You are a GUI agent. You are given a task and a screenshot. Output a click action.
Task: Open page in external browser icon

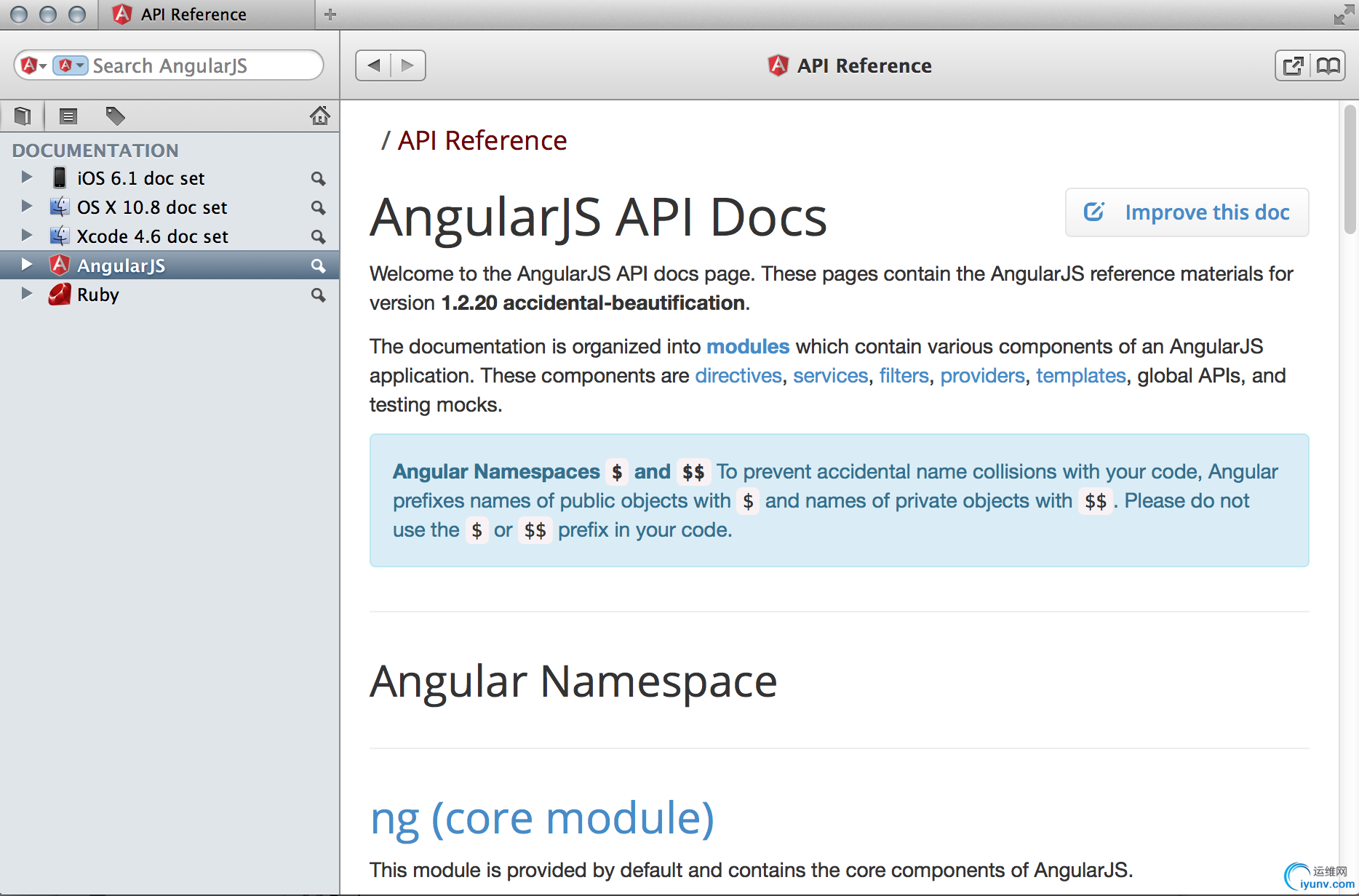1293,66
